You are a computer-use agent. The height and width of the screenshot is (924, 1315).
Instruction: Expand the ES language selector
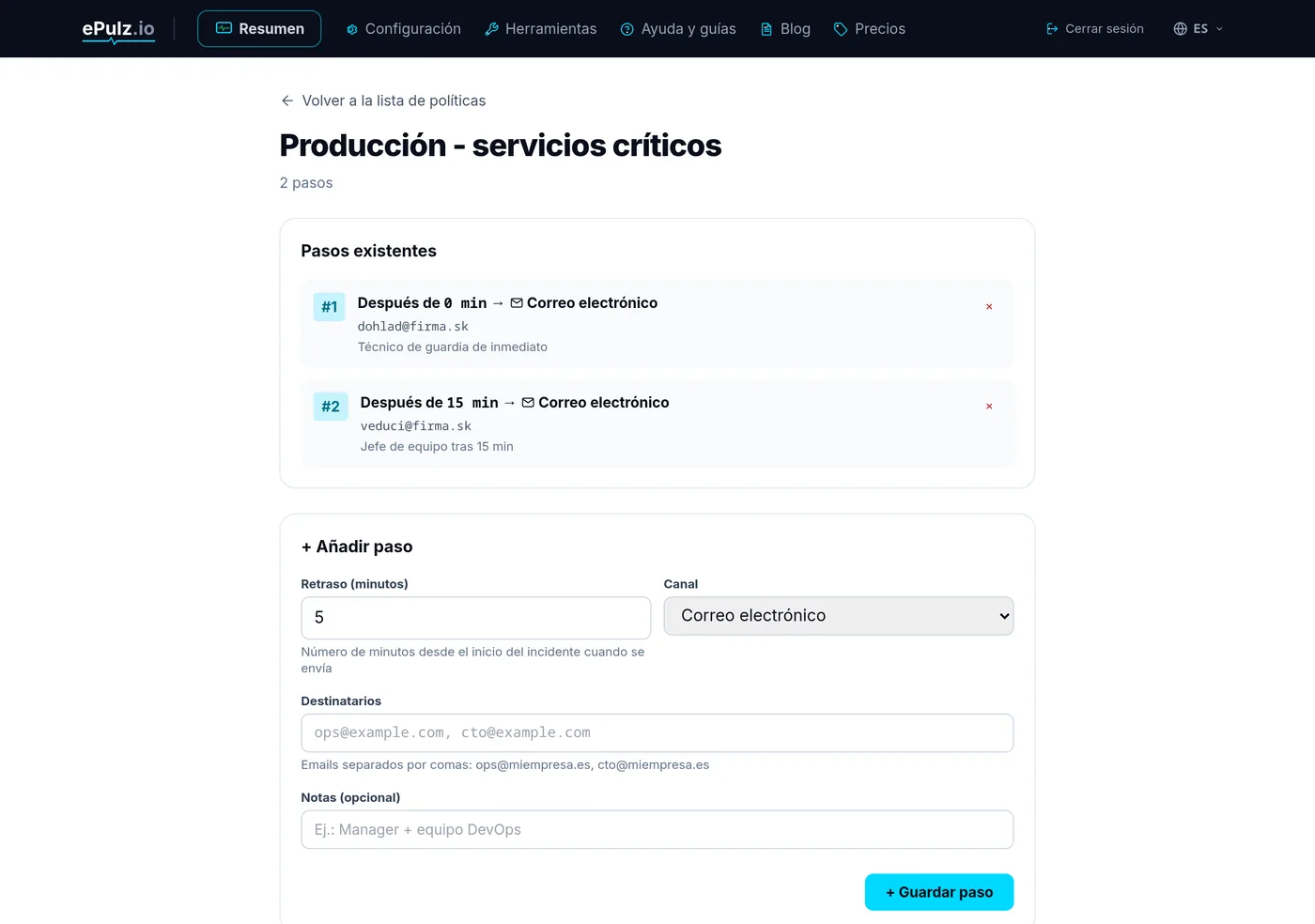click(x=1198, y=29)
